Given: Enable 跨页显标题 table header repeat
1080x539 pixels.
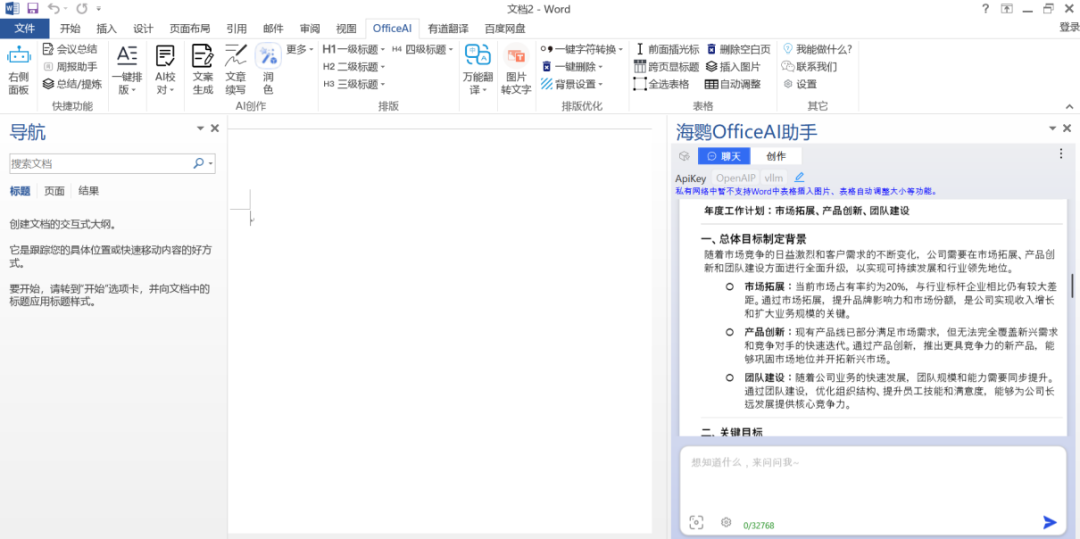Looking at the screenshot, I should pyautogui.click(x=666, y=67).
